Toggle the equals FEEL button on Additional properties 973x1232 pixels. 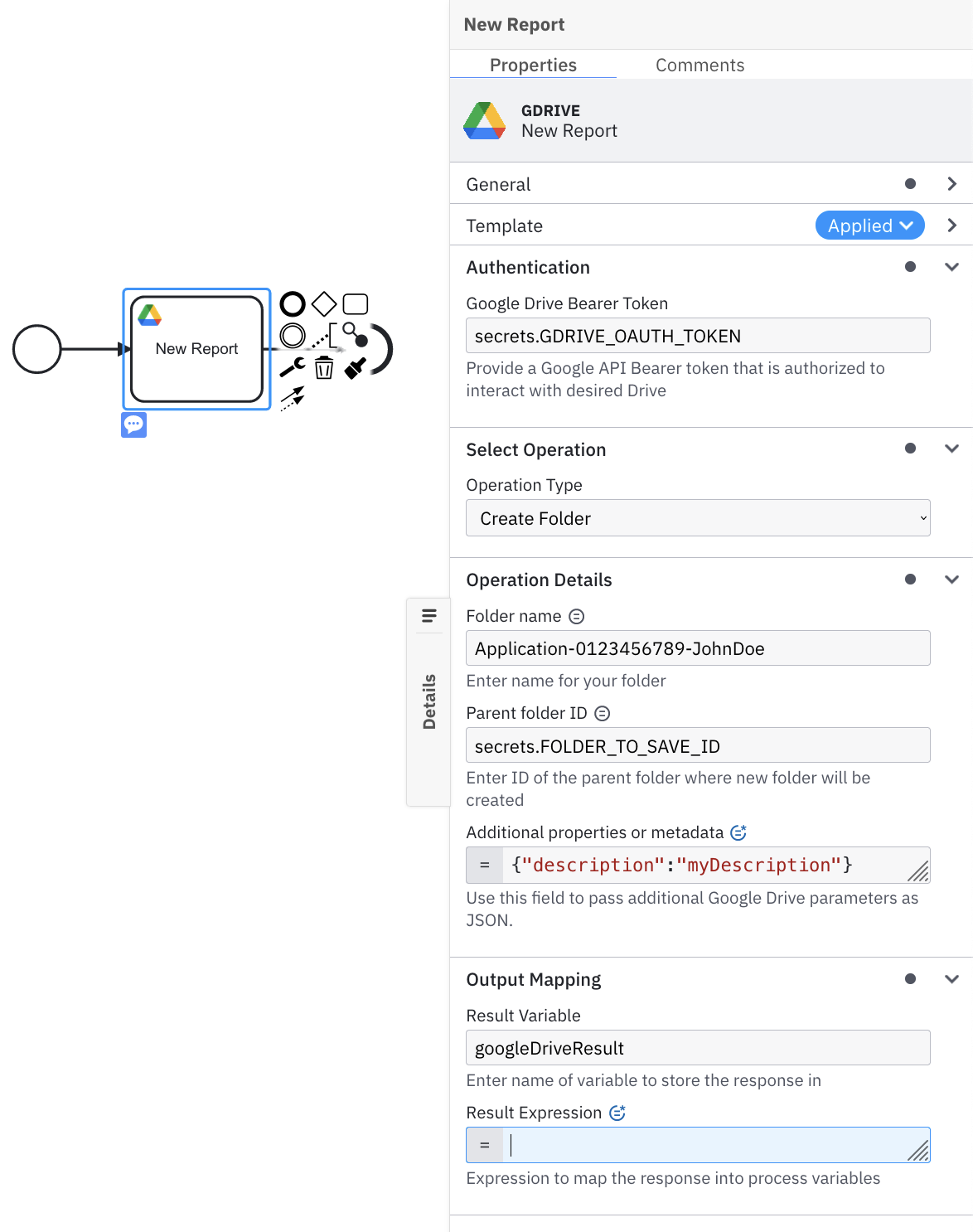click(484, 865)
